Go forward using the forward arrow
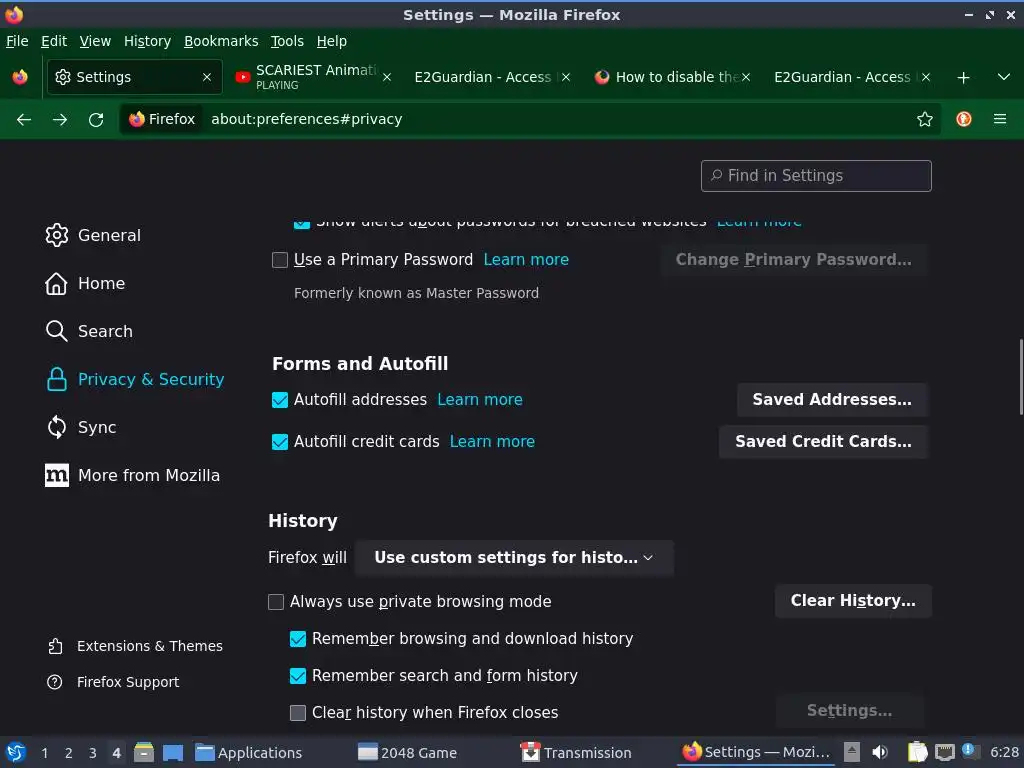This screenshot has width=1024, height=768. coord(60,120)
